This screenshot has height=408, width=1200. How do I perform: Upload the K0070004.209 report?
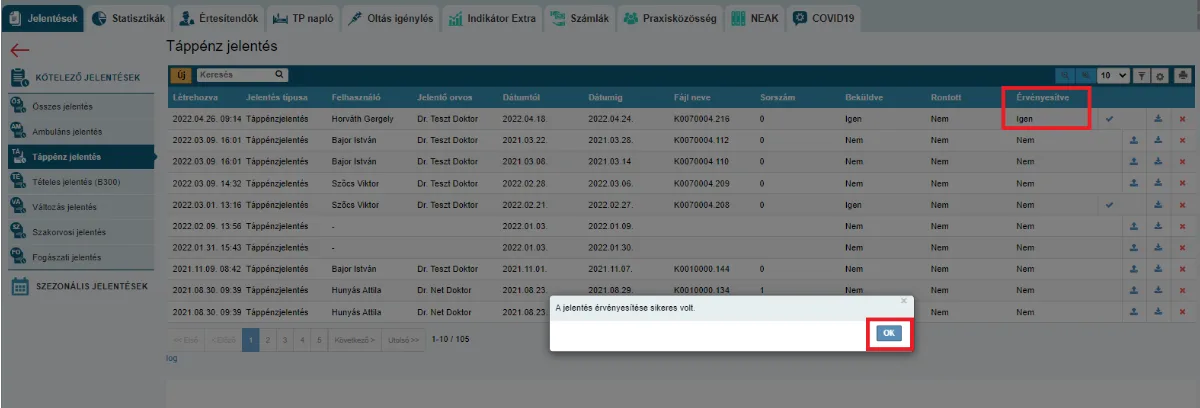[1134, 183]
